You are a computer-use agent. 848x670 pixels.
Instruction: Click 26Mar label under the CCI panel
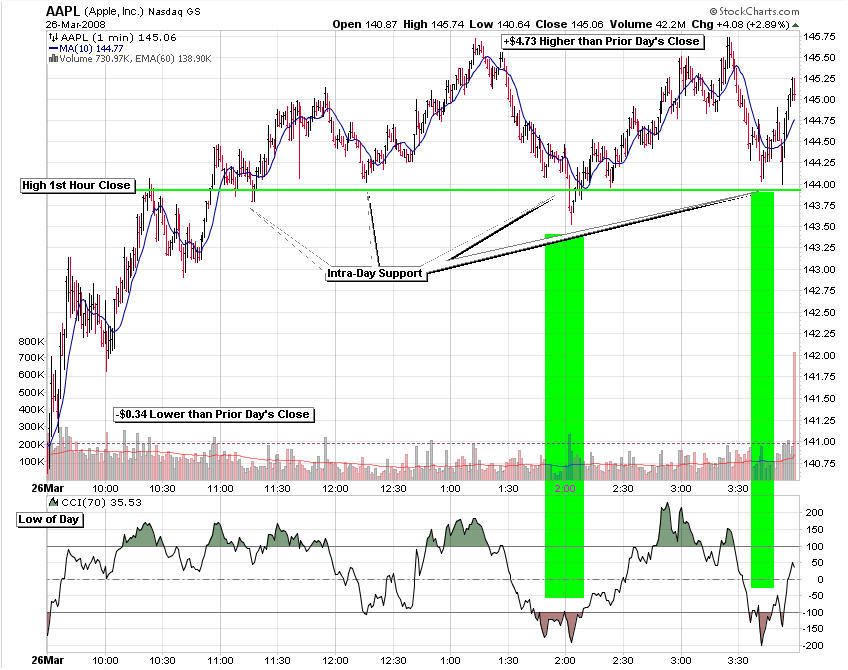(48, 660)
